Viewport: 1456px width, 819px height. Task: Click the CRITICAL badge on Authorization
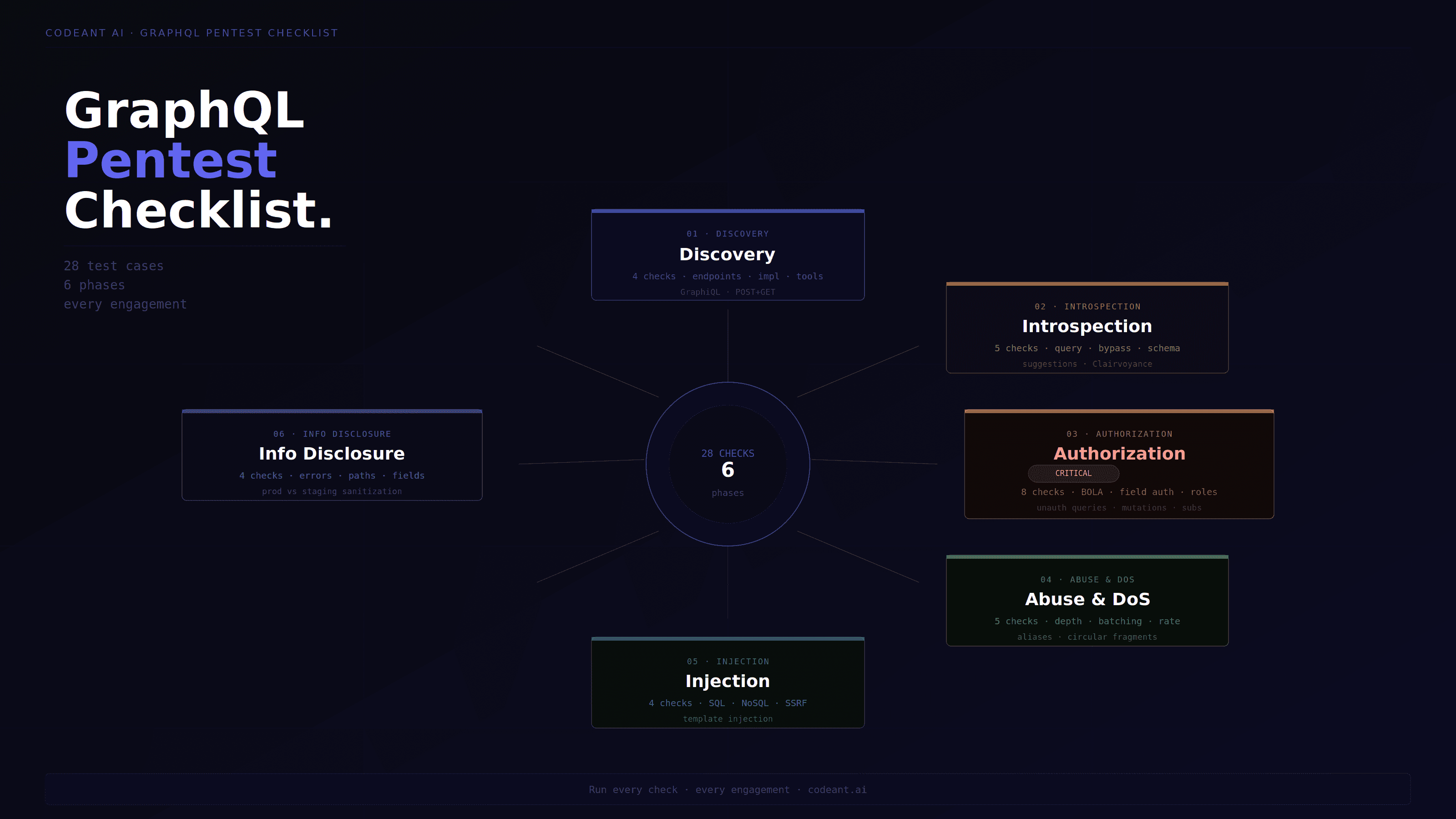coord(1073,473)
